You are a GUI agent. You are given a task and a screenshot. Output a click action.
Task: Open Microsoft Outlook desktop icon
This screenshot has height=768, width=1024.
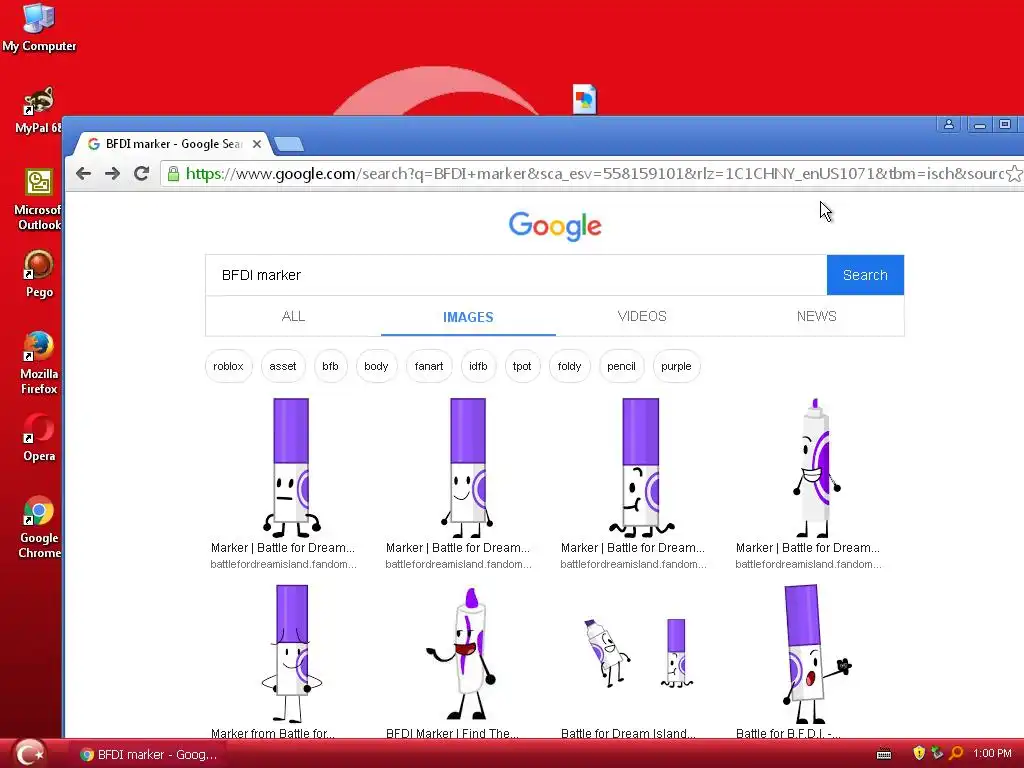[x=39, y=199]
